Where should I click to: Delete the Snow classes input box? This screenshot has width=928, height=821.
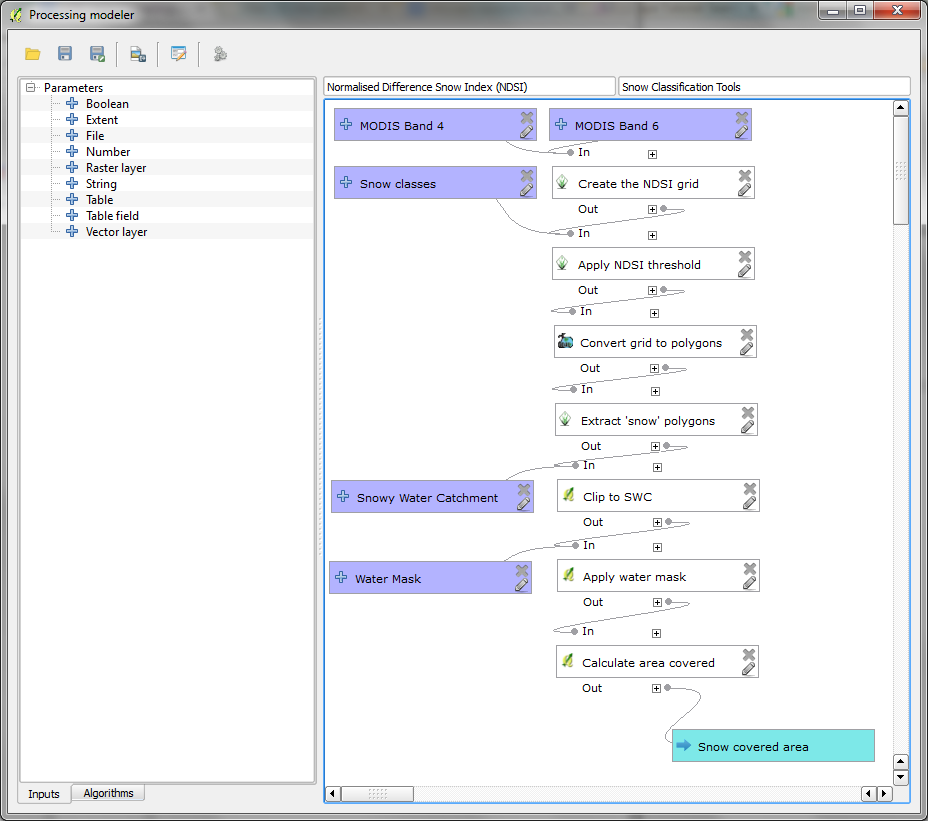pos(527,176)
